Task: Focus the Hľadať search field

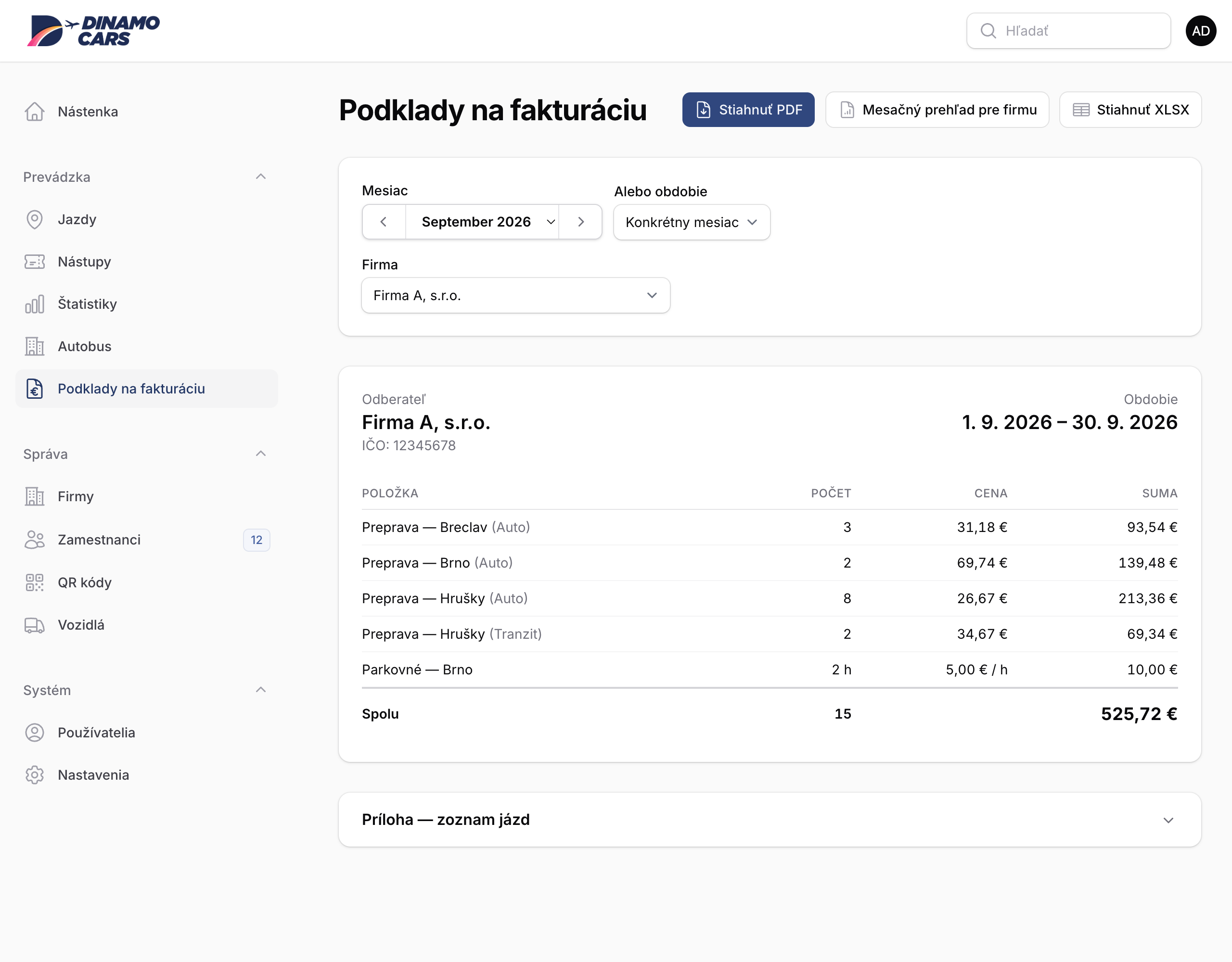Action: pyautogui.click(x=1068, y=31)
